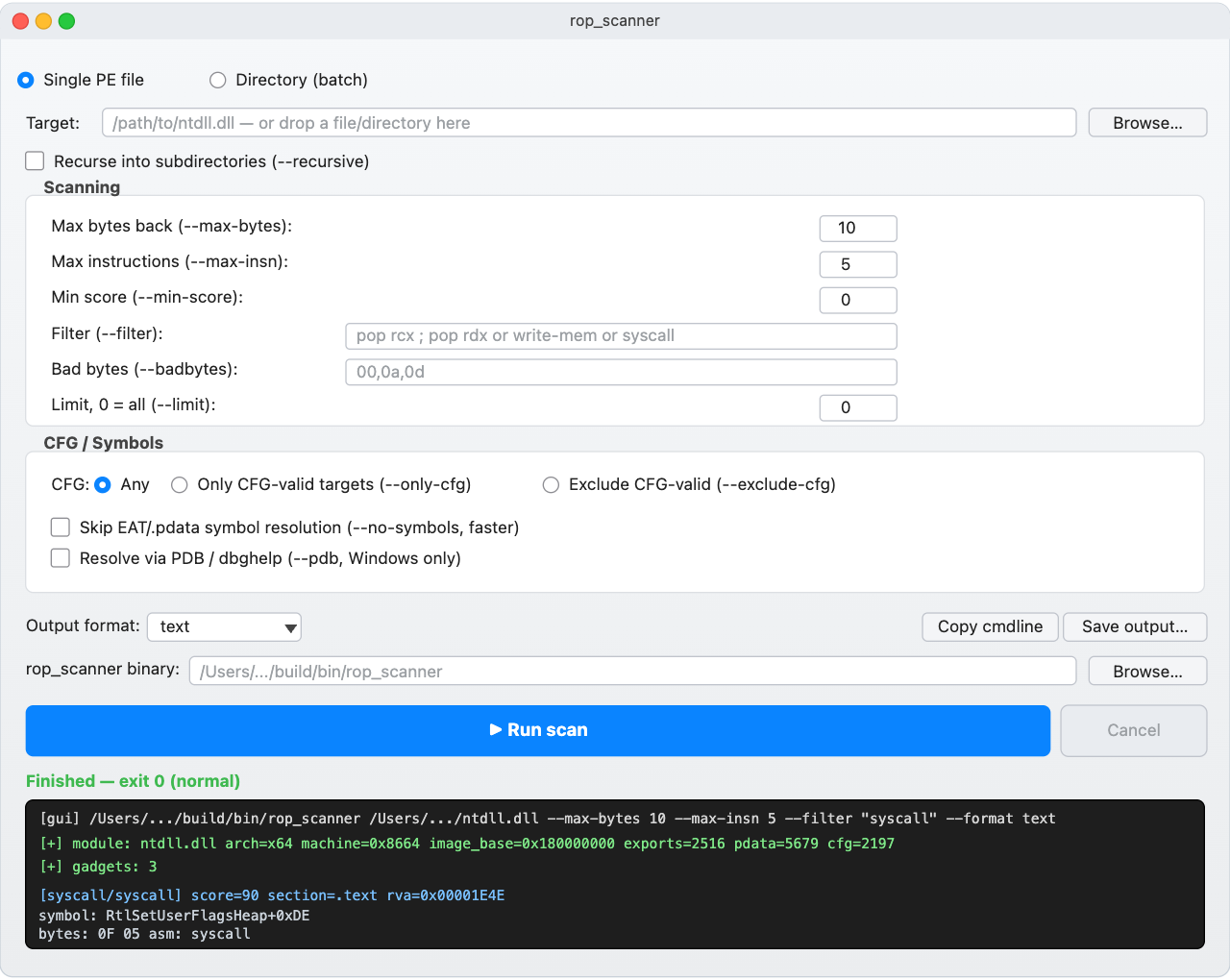
Task: Click the Limit value field
Action: 858,407
